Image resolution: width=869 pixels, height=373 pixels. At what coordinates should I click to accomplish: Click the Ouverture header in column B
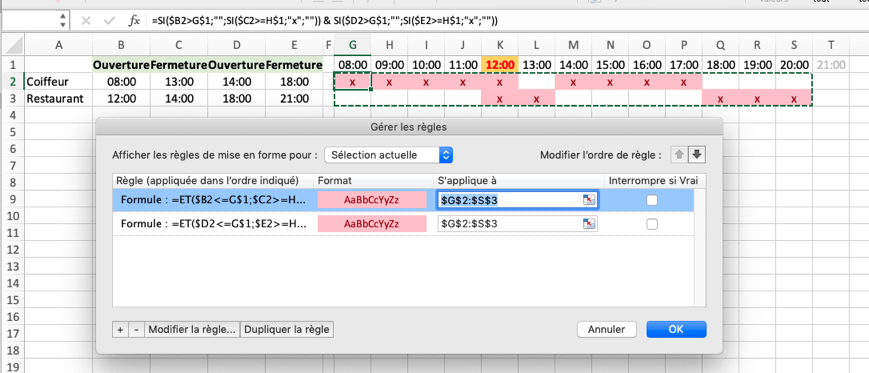[121, 65]
